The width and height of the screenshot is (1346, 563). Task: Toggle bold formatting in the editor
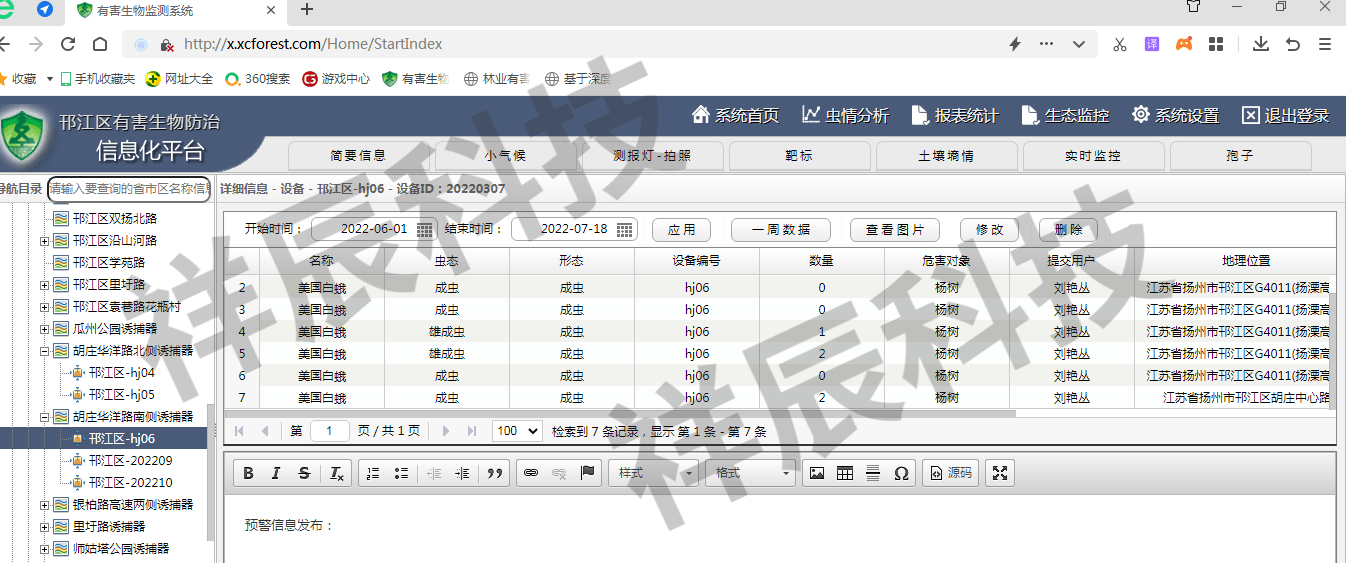[x=249, y=474]
